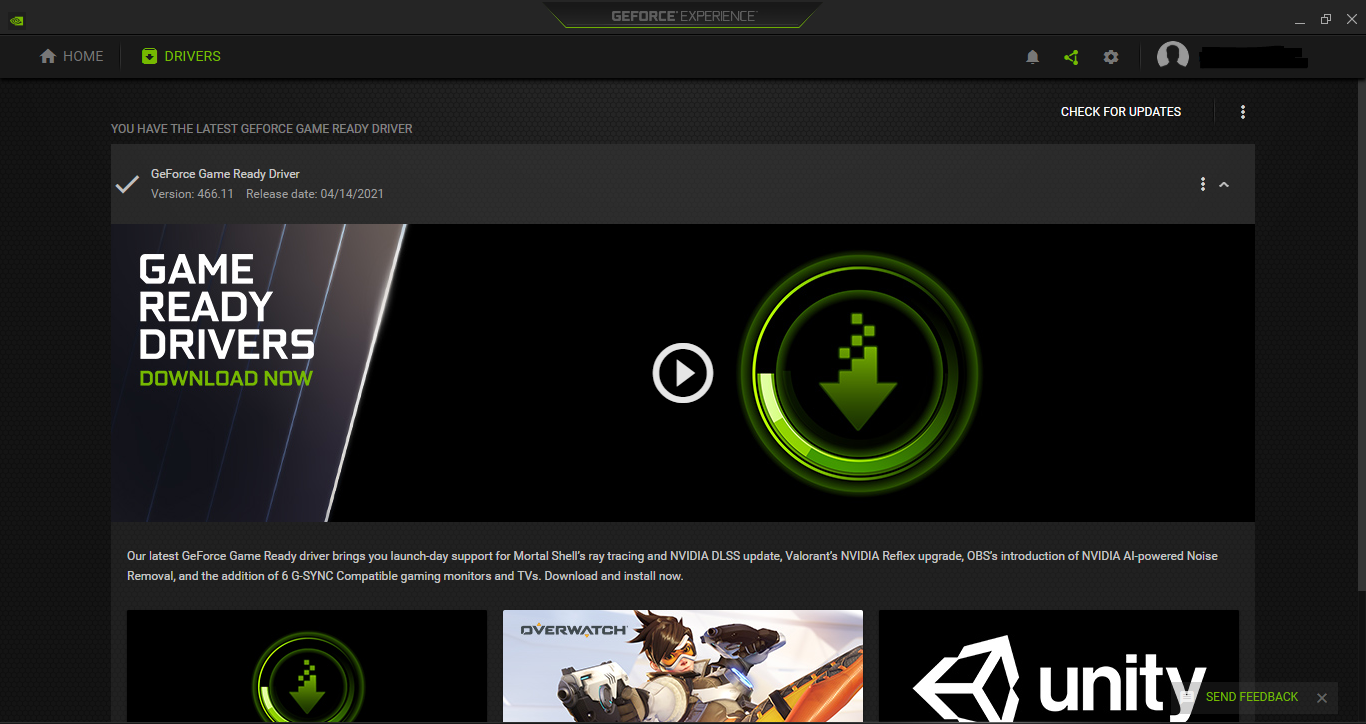
Task: Open the settings gear
Action: pyautogui.click(x=1111, y=57)
